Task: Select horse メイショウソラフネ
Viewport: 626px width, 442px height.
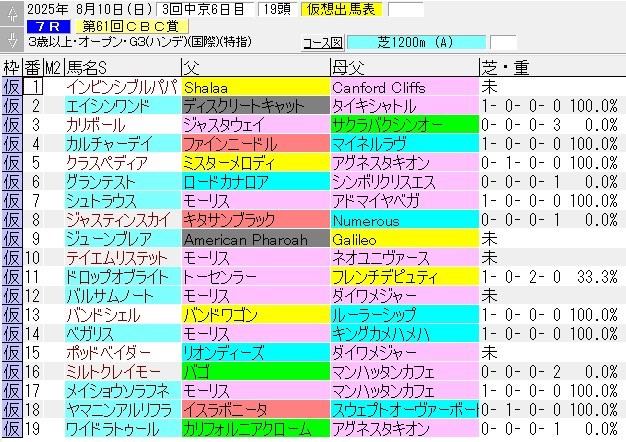Action: (123, 390)
